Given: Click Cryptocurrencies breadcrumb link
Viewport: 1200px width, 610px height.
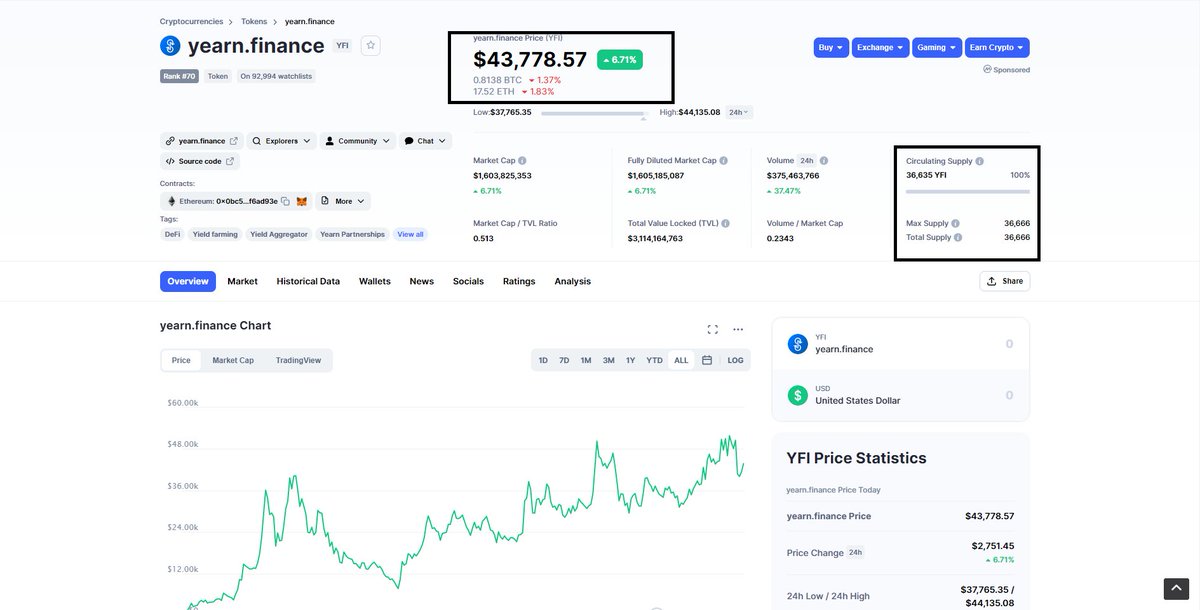Looking at the screenshot, I should [x=191, y=21].
